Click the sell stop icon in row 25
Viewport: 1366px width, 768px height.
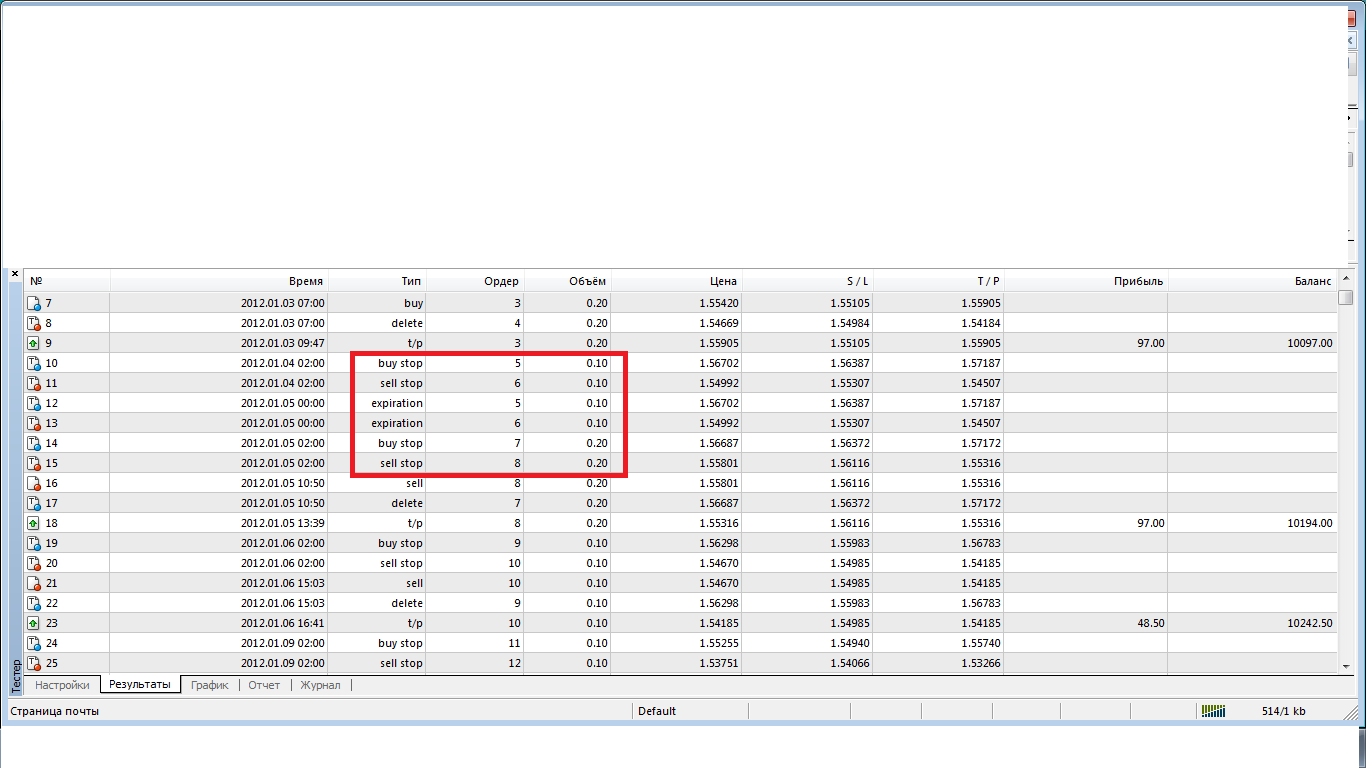(x=34, y=663)
